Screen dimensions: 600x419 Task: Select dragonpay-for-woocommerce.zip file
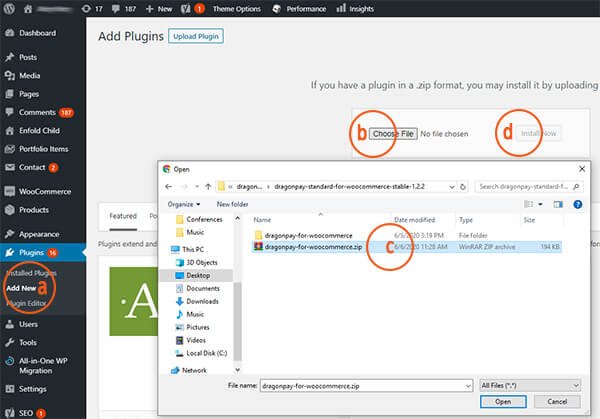pos(308,244)
